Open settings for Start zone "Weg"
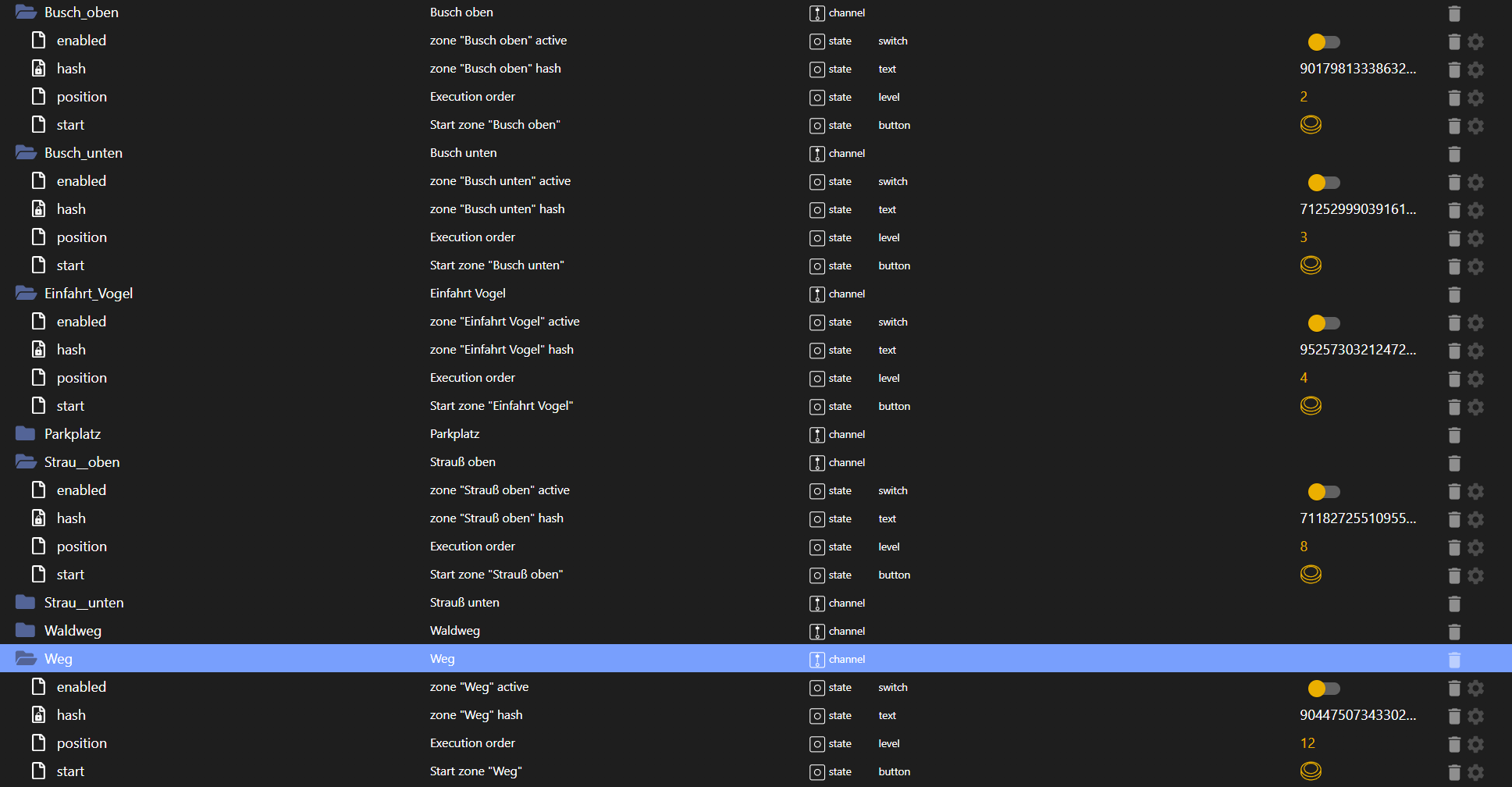Viewport: 1512px width, 787px height. (x=1475, y=772)
